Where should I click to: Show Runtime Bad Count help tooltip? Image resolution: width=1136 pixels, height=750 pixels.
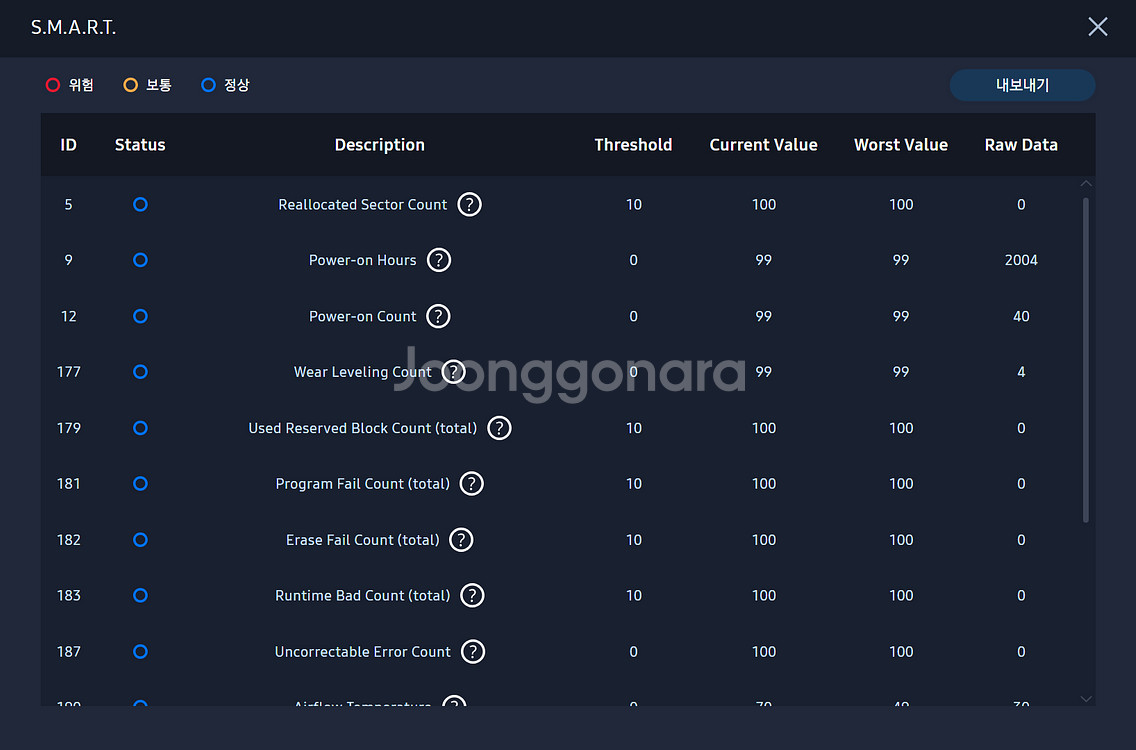(x=472, y=596)
